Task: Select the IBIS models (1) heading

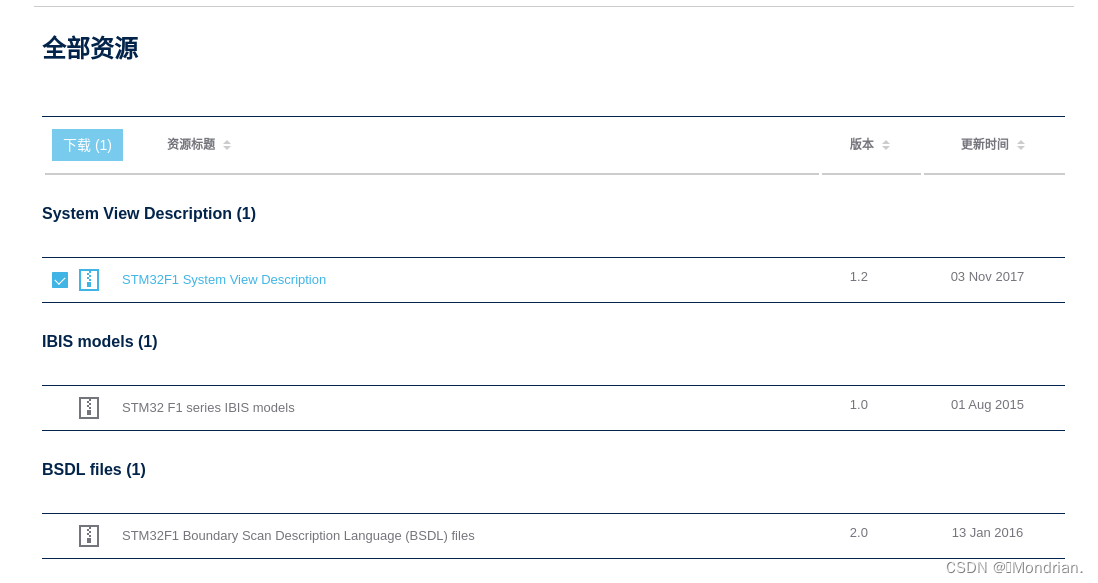Action: [99, 342]
